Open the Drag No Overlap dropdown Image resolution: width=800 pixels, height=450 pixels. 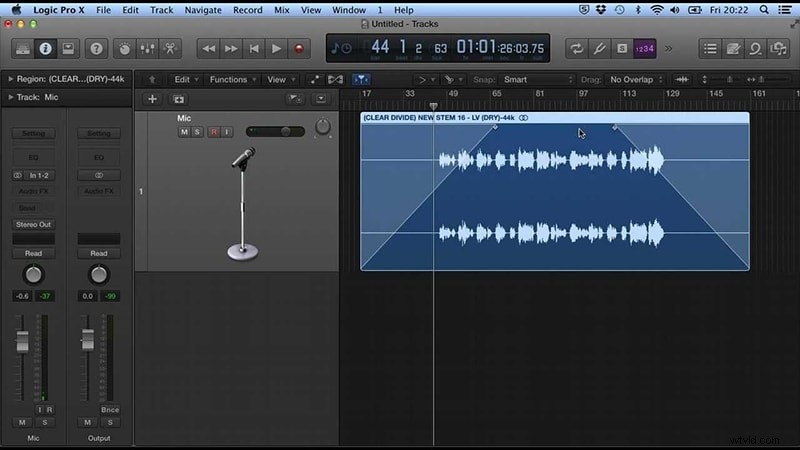coord(636,80)
